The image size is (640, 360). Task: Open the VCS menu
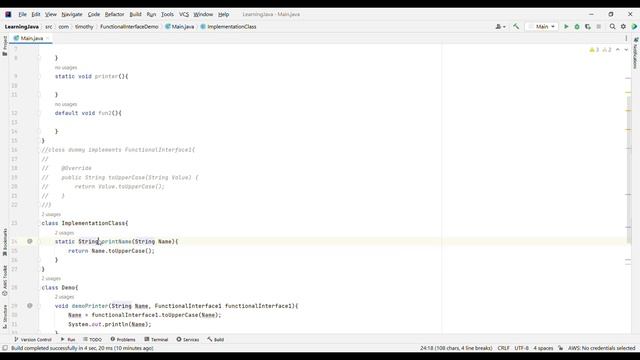click(184, 14)
